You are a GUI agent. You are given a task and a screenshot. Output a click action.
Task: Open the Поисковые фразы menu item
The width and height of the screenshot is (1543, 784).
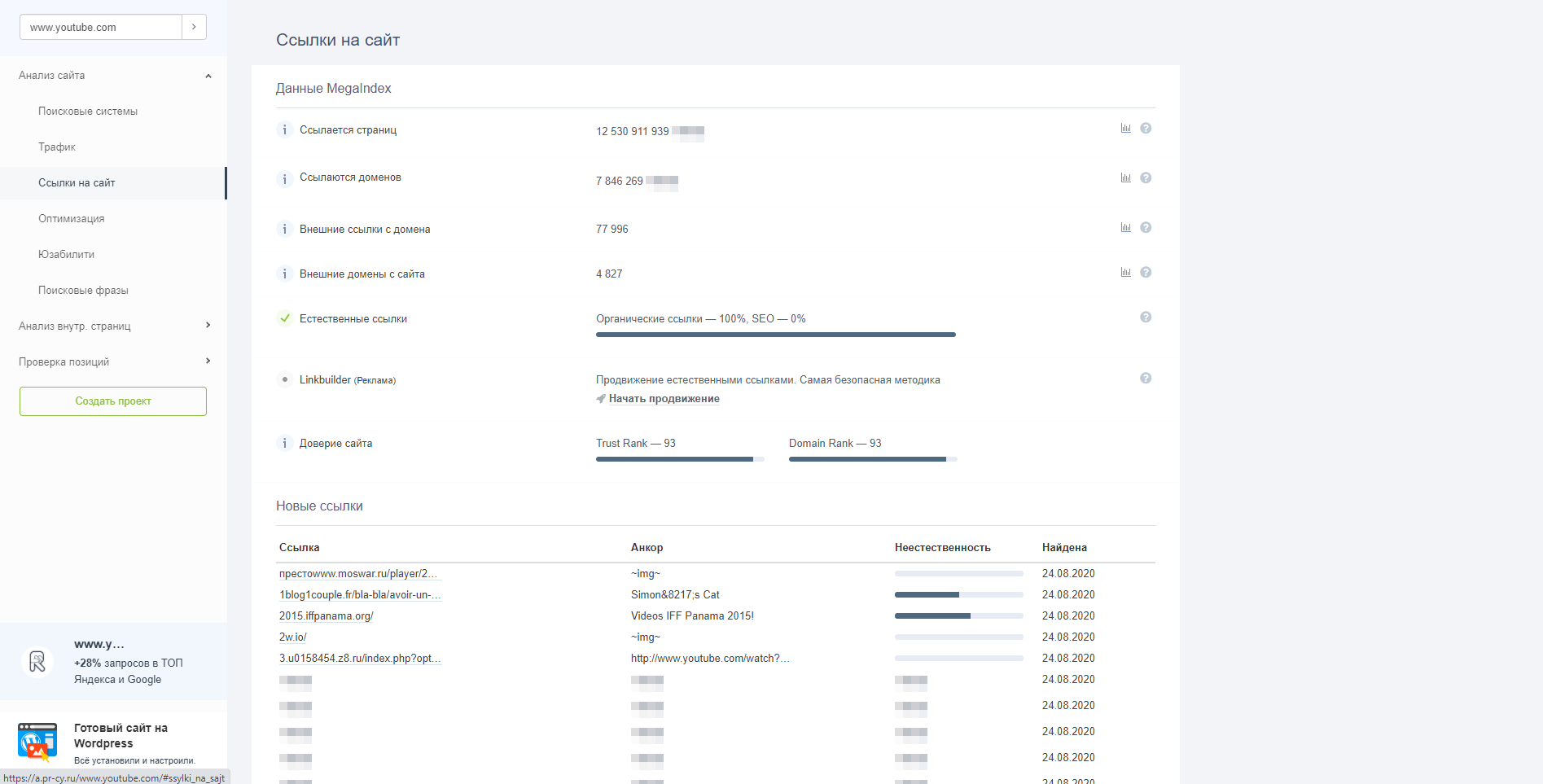click(83, 291)
